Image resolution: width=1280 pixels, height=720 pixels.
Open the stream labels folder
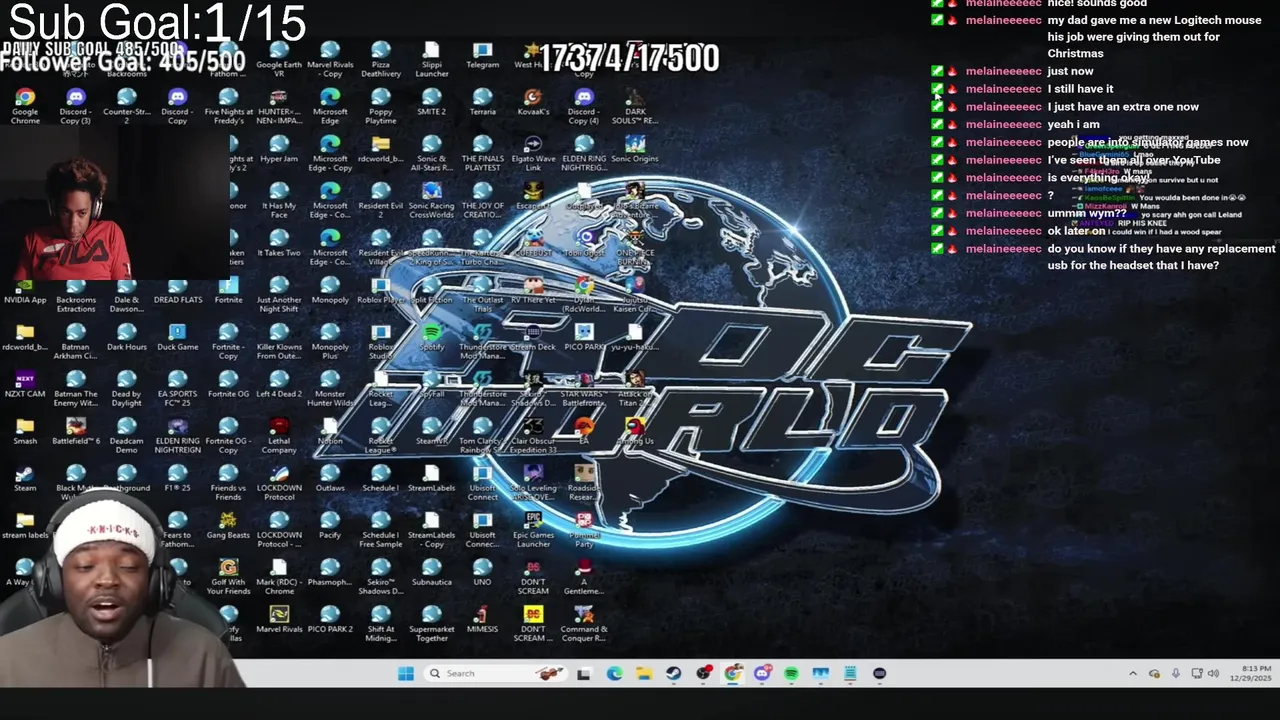tap(25, 524)
